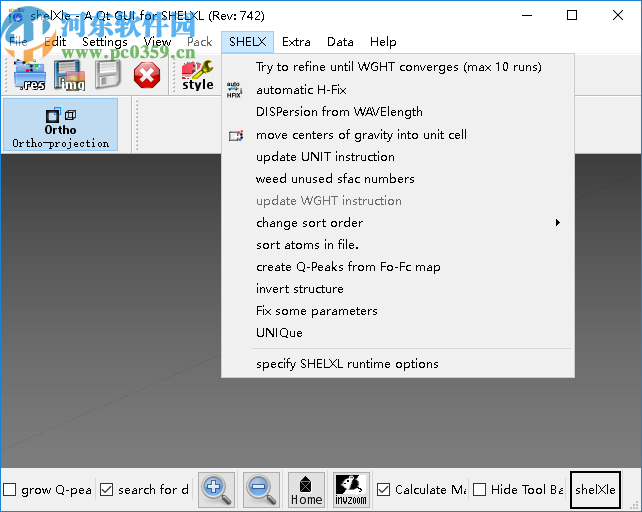Click the Pack menu item
This screenshot has height=512, width=642.
pyautogui.click(x=199, y=42)
